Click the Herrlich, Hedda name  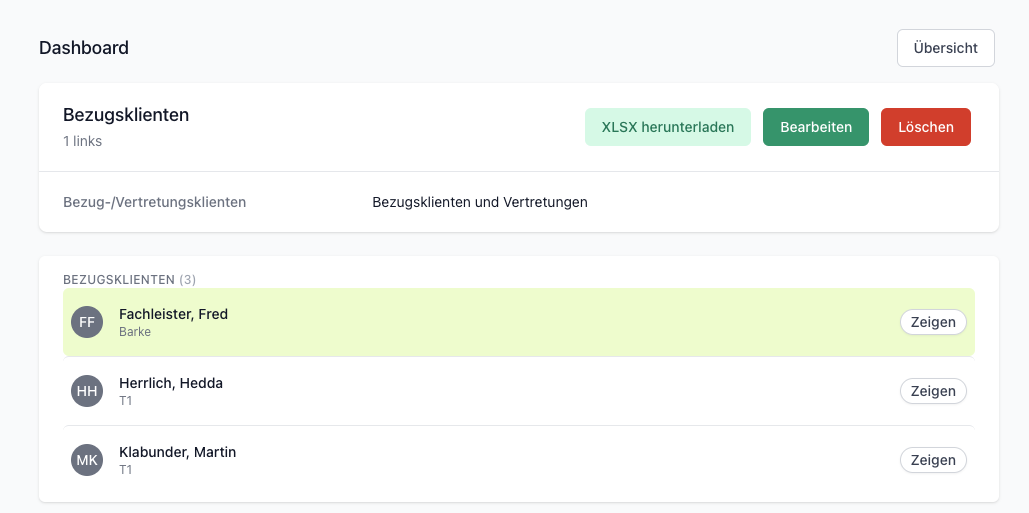(171, 383)
